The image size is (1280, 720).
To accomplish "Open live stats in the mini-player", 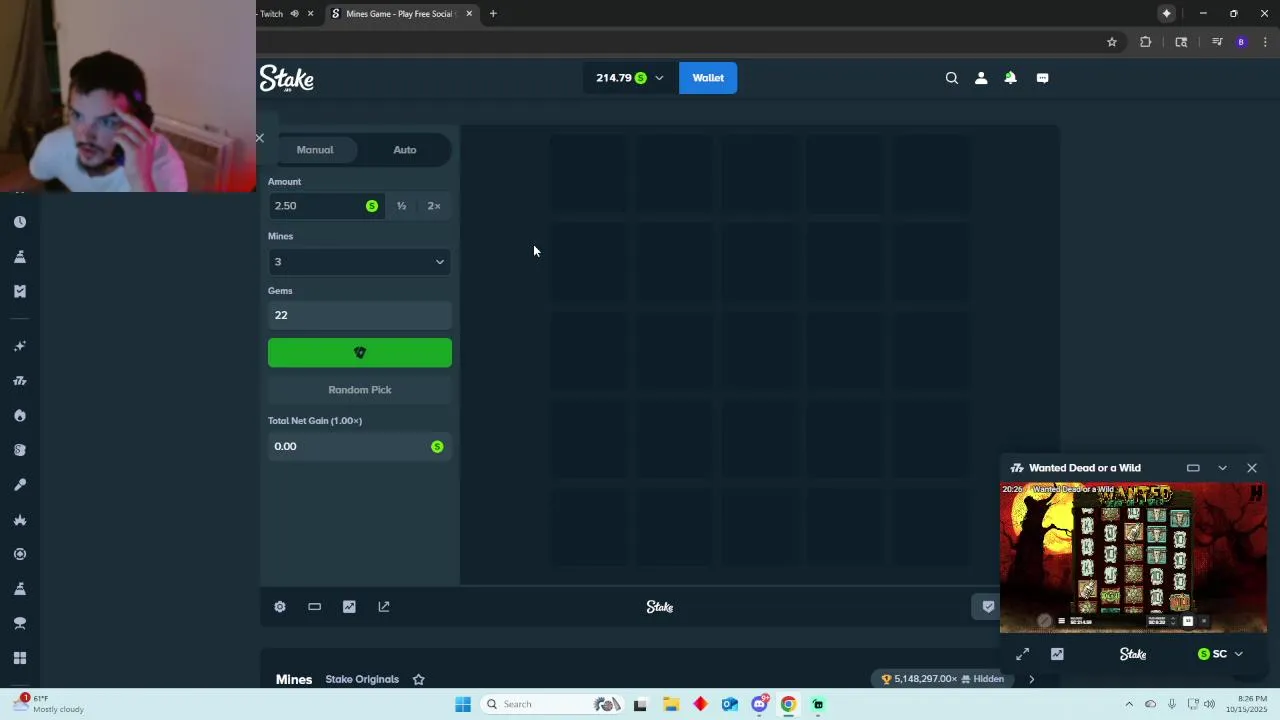I will point(1057,654).
